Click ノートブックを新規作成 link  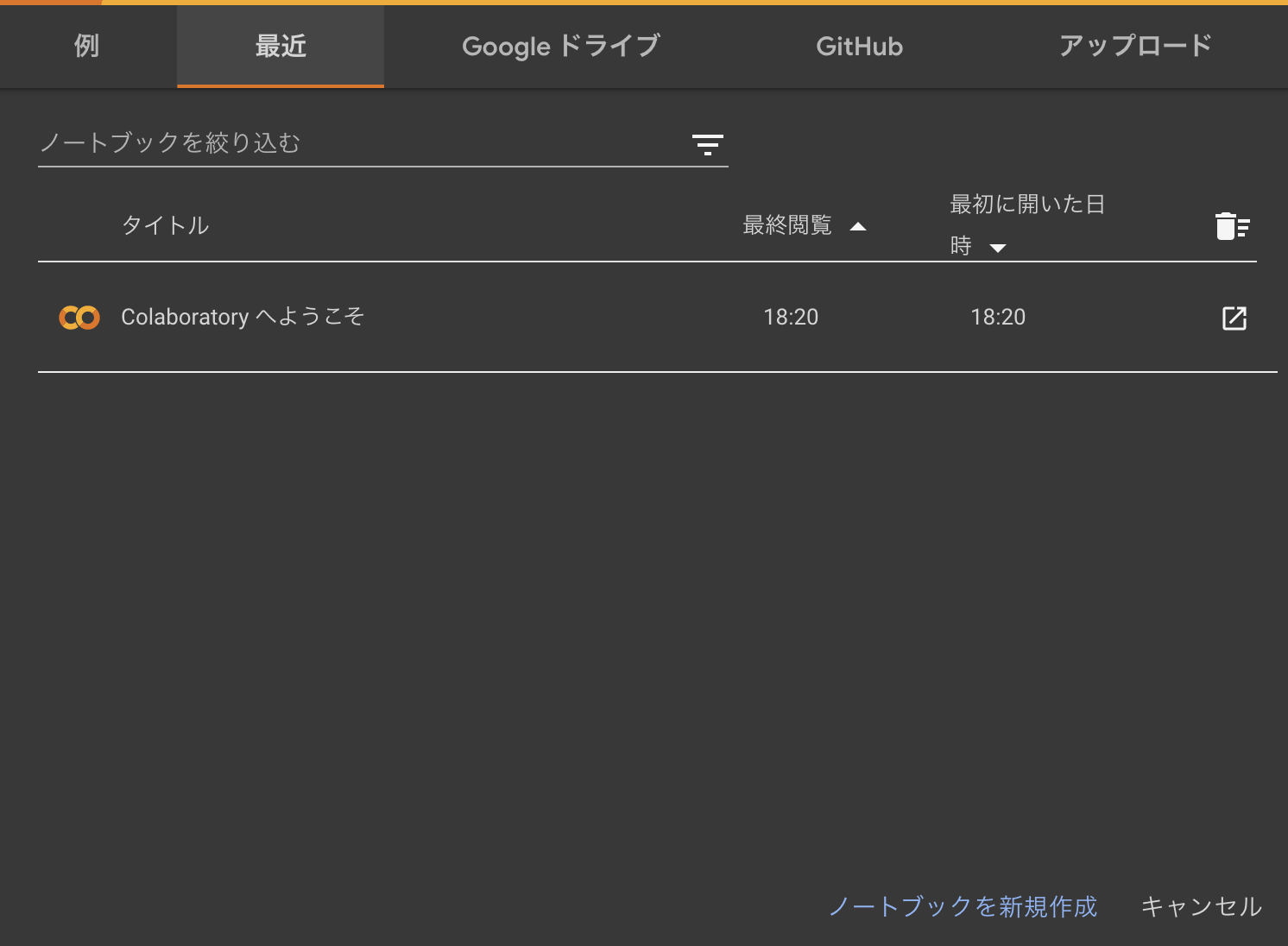[963, 906]
